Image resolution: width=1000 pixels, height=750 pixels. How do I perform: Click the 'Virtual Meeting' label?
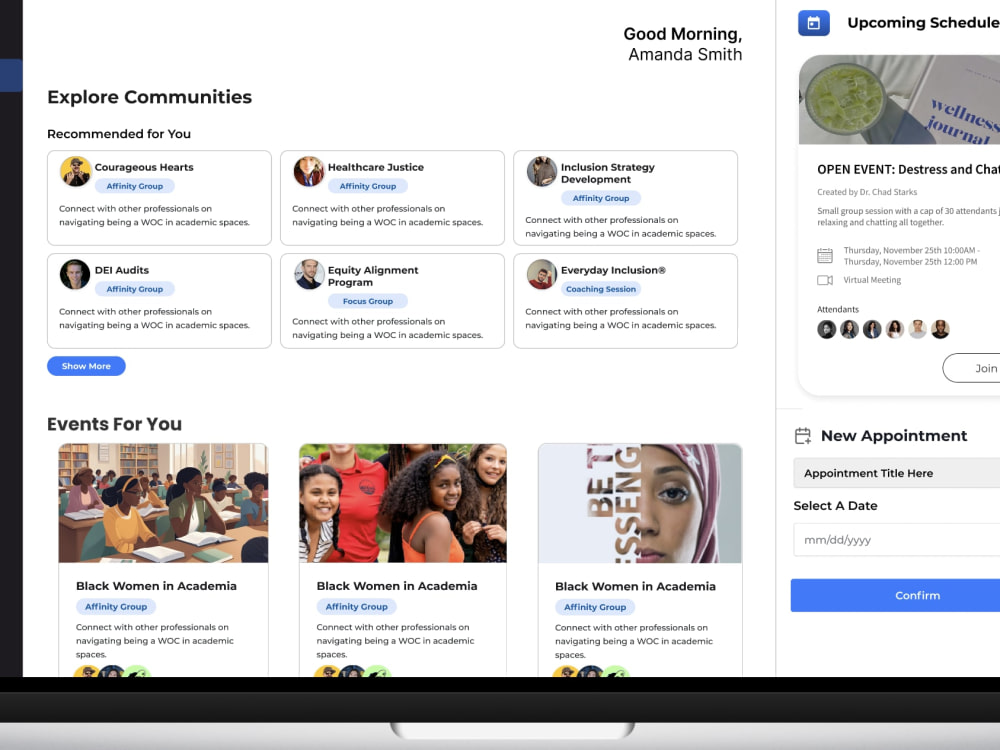872,280
